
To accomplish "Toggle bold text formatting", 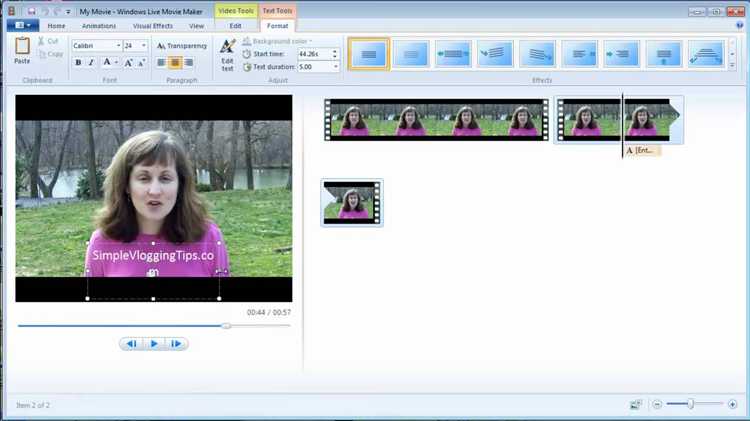I will 78,62.
